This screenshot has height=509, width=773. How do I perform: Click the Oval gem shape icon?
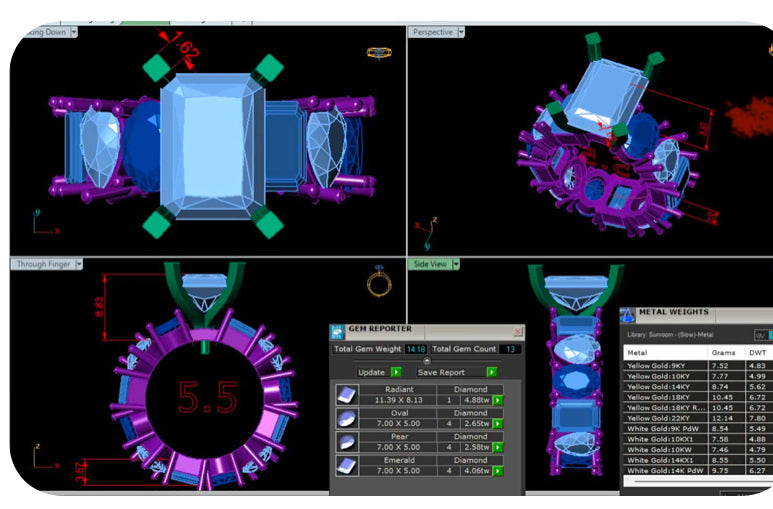pyautogui.click(x=347, y=418)
